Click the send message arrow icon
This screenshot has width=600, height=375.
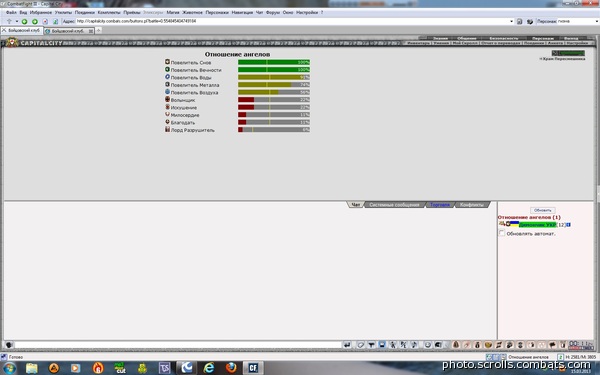point(347,345)
